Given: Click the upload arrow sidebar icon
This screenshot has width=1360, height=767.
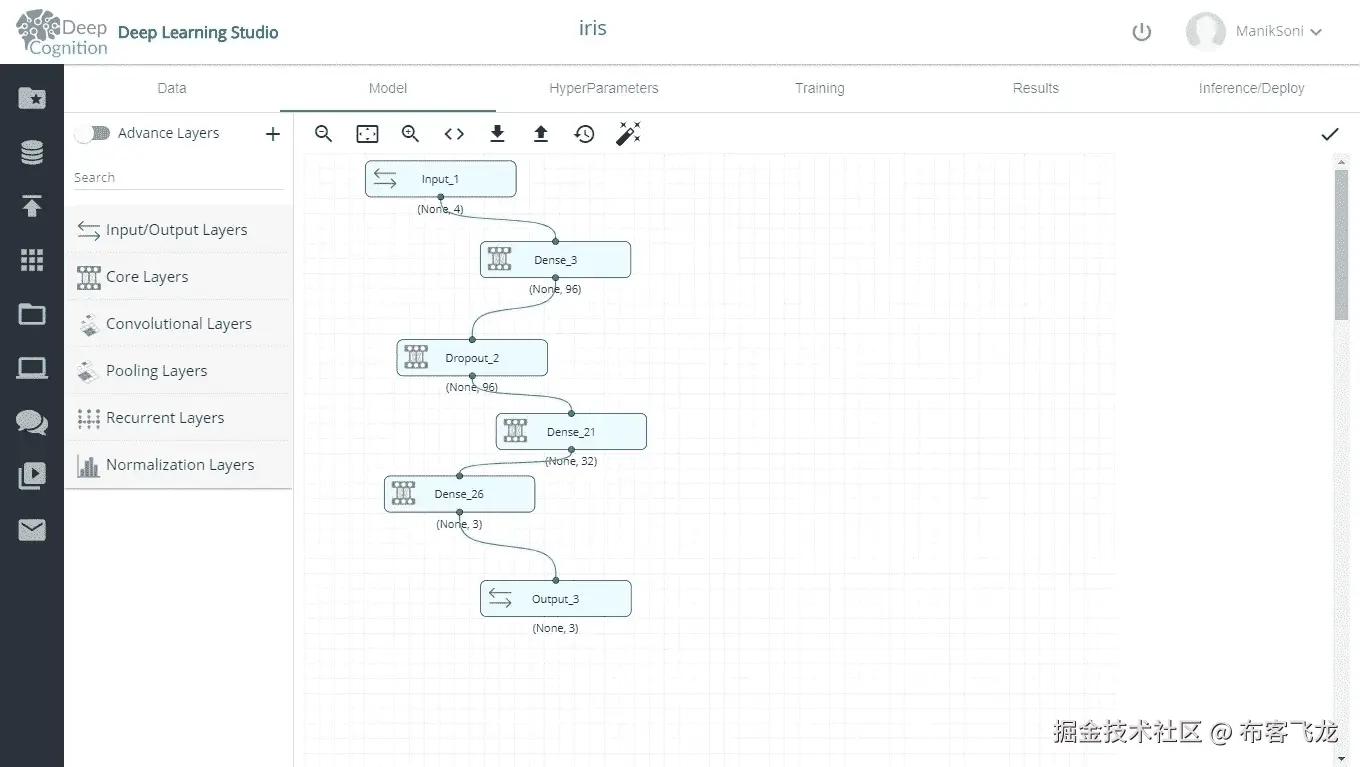Looking at the screenshot, I should pos(32,206).
